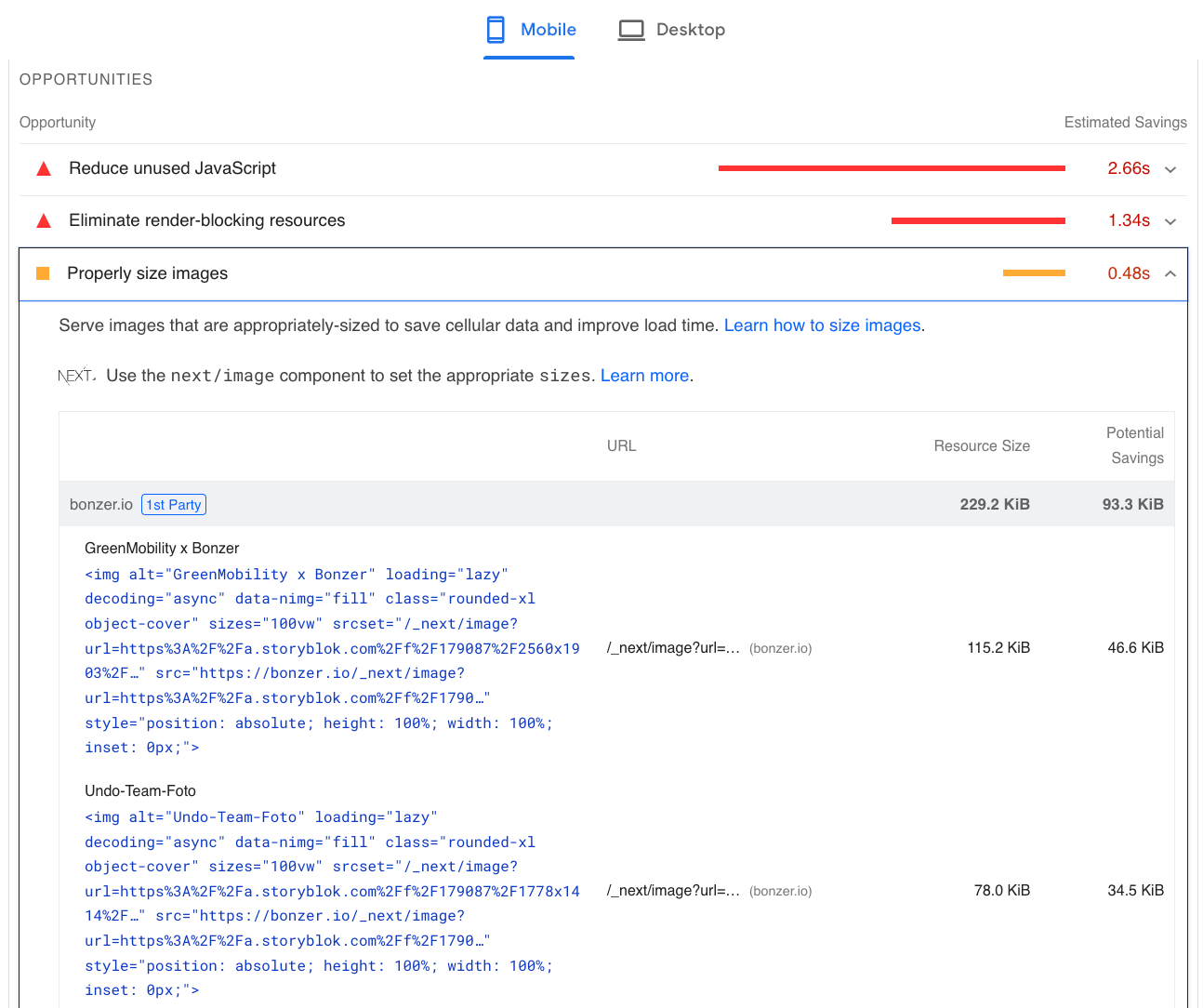
Task: Click the Undo-Team-Foto label
Action: click(x=140, y=791)
